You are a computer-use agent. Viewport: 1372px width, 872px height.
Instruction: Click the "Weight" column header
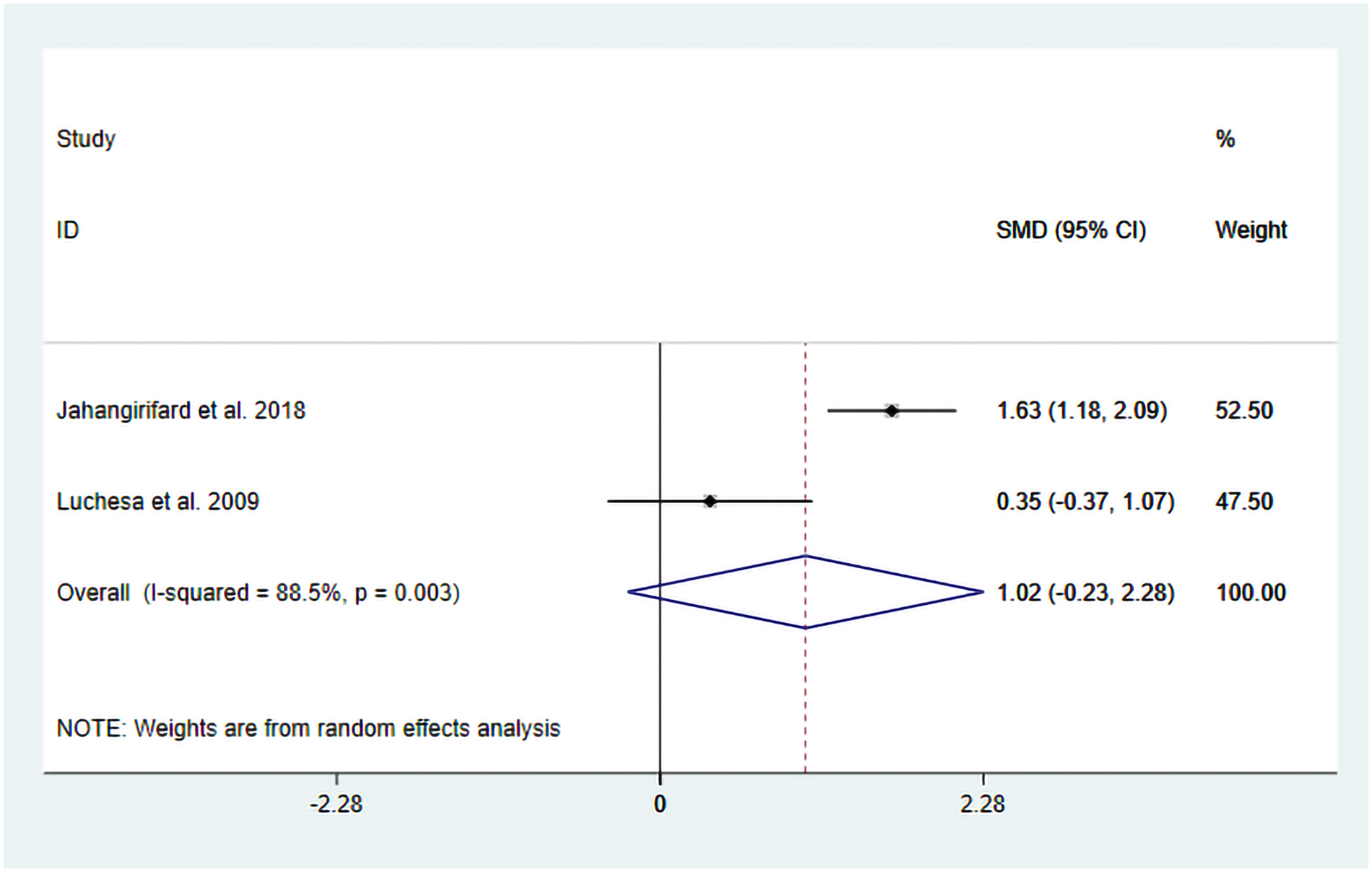1251,230
